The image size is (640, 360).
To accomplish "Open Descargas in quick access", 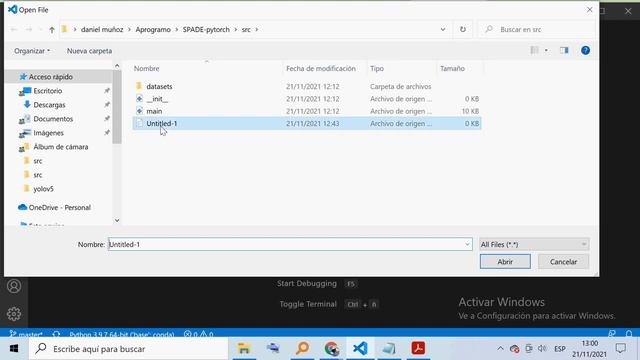I will point(49,105).
